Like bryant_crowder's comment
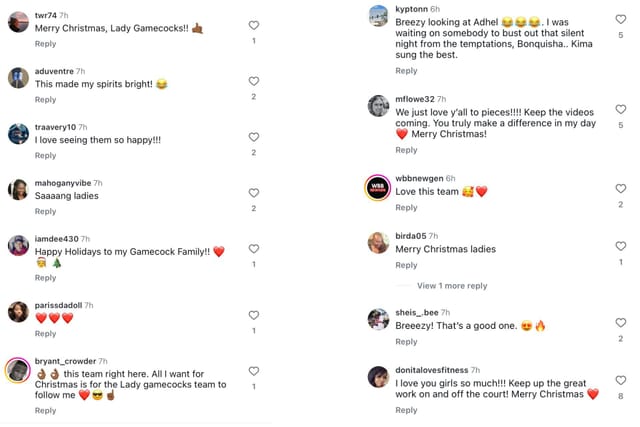The image size is (640, 427). [x=253, y=371]
